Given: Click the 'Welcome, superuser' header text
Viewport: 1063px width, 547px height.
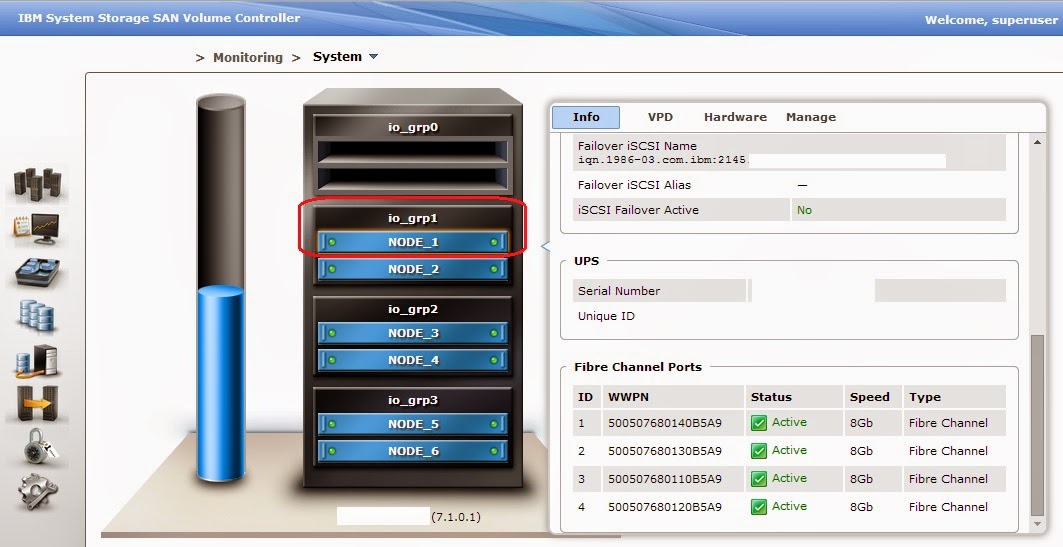Looking at the screenshot, I should 991,20.
